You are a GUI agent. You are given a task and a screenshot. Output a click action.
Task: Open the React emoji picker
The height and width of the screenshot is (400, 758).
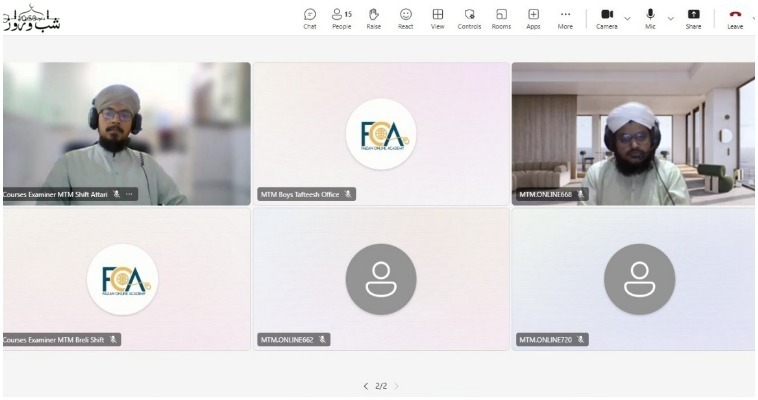406,18
